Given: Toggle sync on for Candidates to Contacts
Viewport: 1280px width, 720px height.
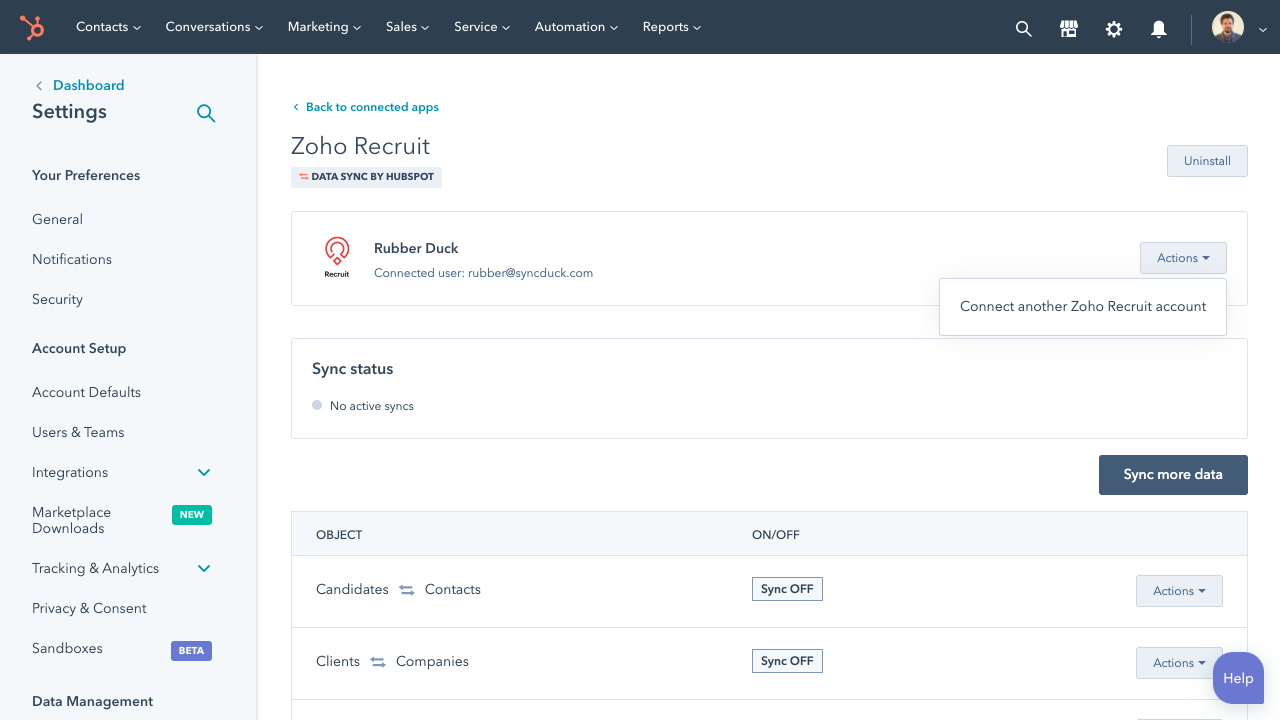Looking at the screenshot, I should click(787, 589).
